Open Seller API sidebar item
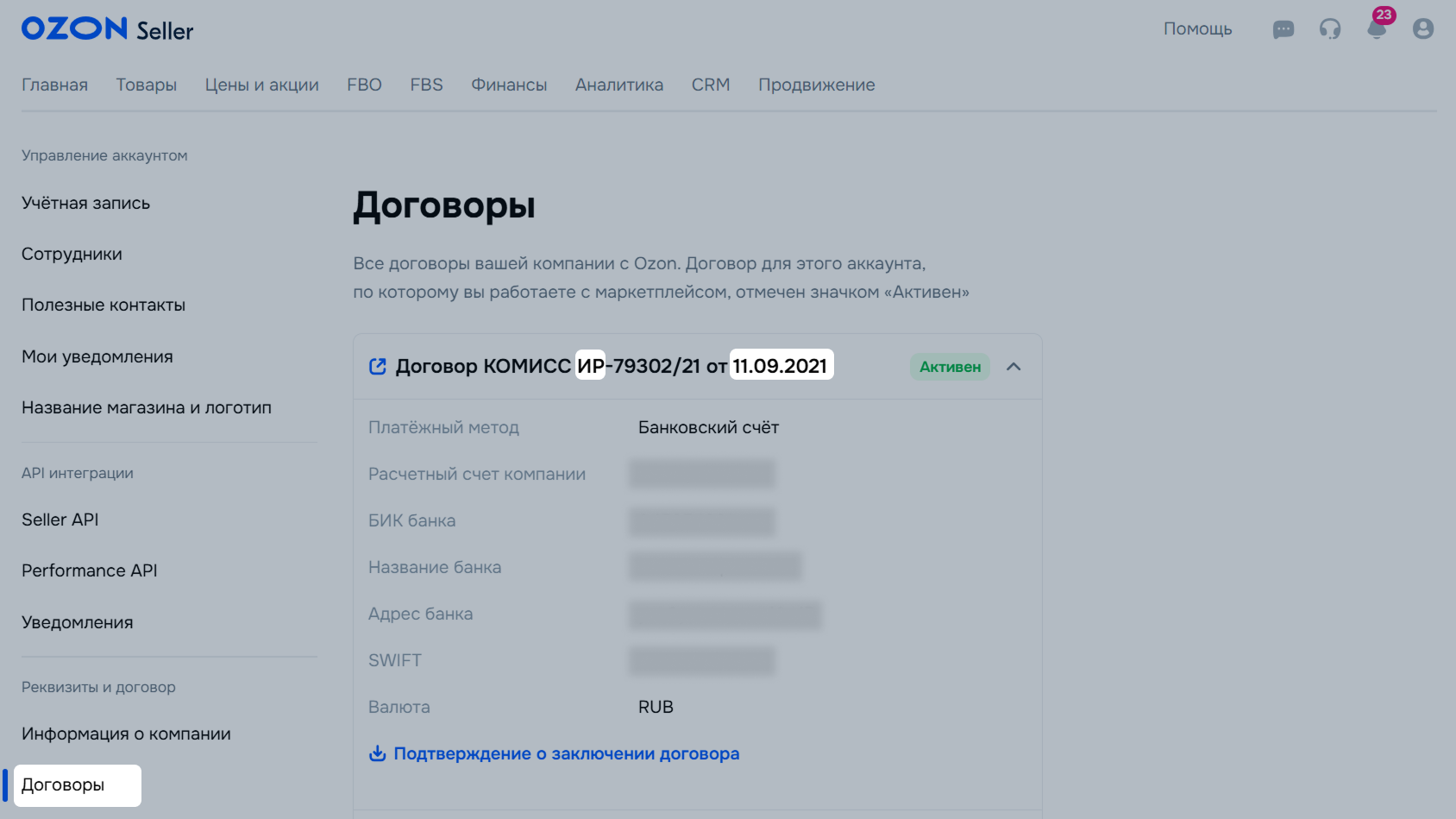 pyautogui.click(x=60, y=520)
